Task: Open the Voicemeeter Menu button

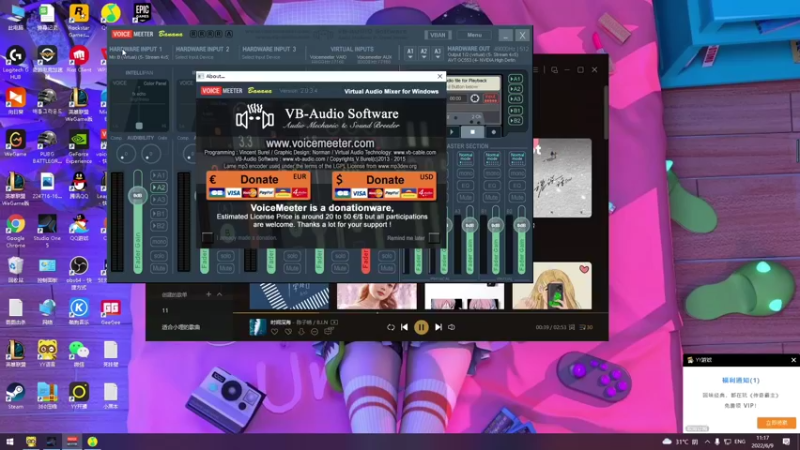Action: [x=474, y=35]
